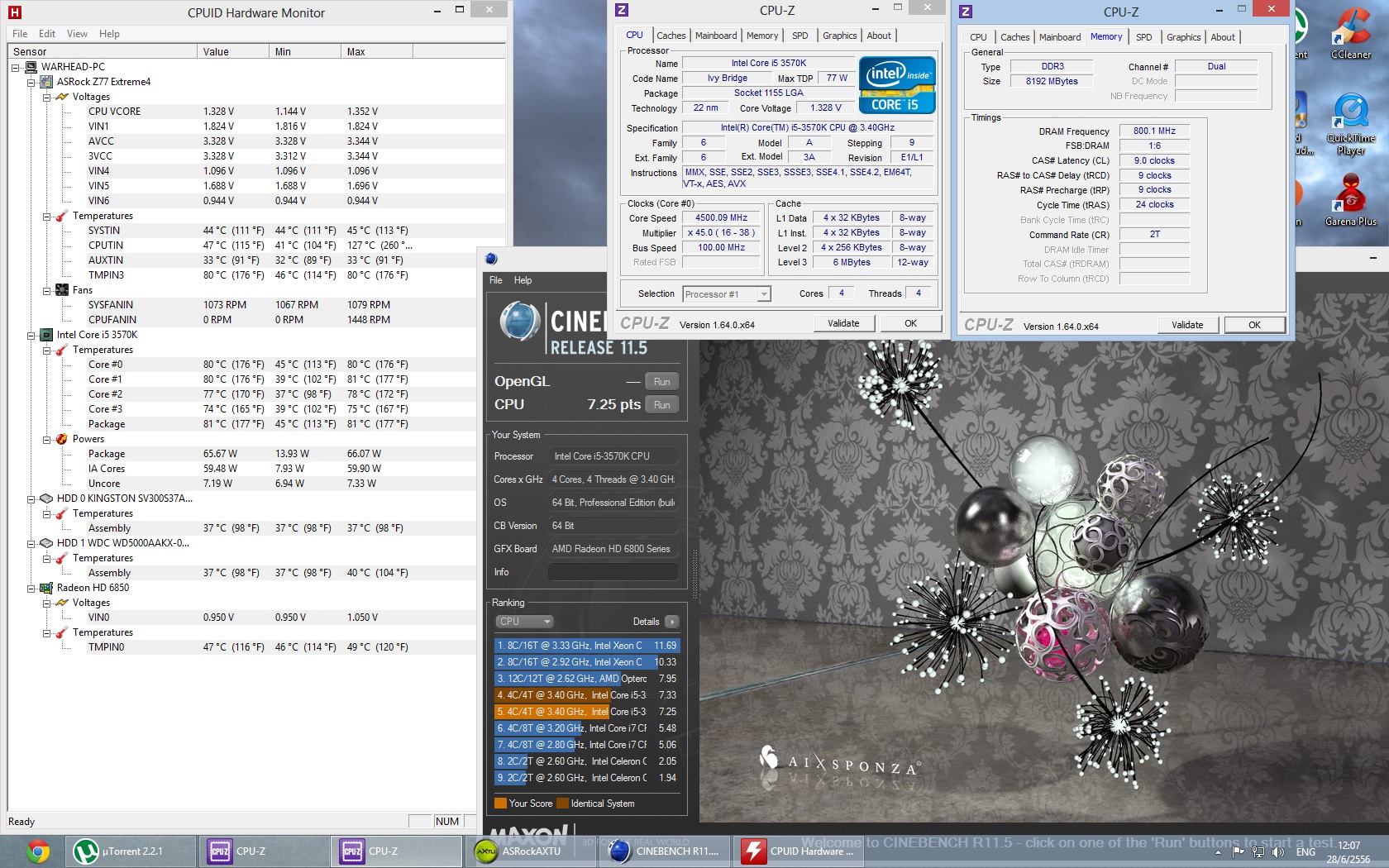Viewport: 1389px width, 868px height.
Task: Click the drive icon beside HDD 1 WDC
Action: click(x=46, y=543)
